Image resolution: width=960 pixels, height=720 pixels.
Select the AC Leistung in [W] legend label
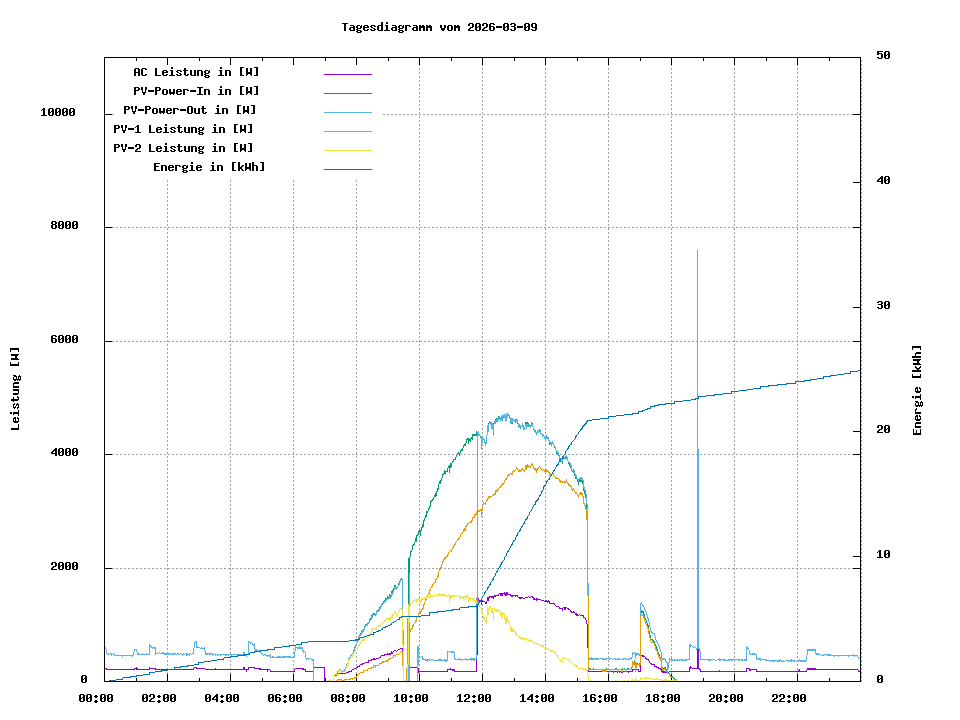pos(196,72)
